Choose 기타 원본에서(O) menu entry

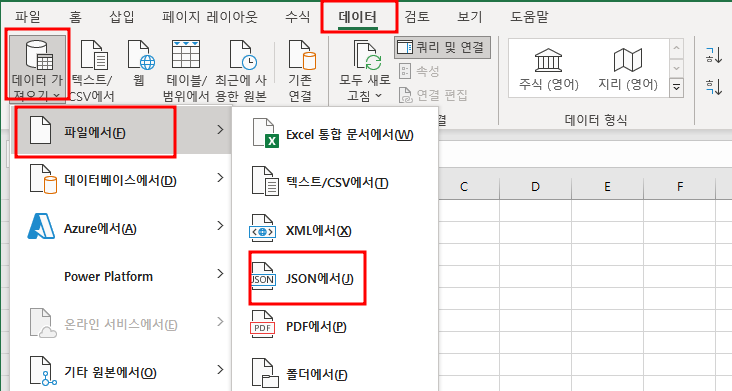121,372
